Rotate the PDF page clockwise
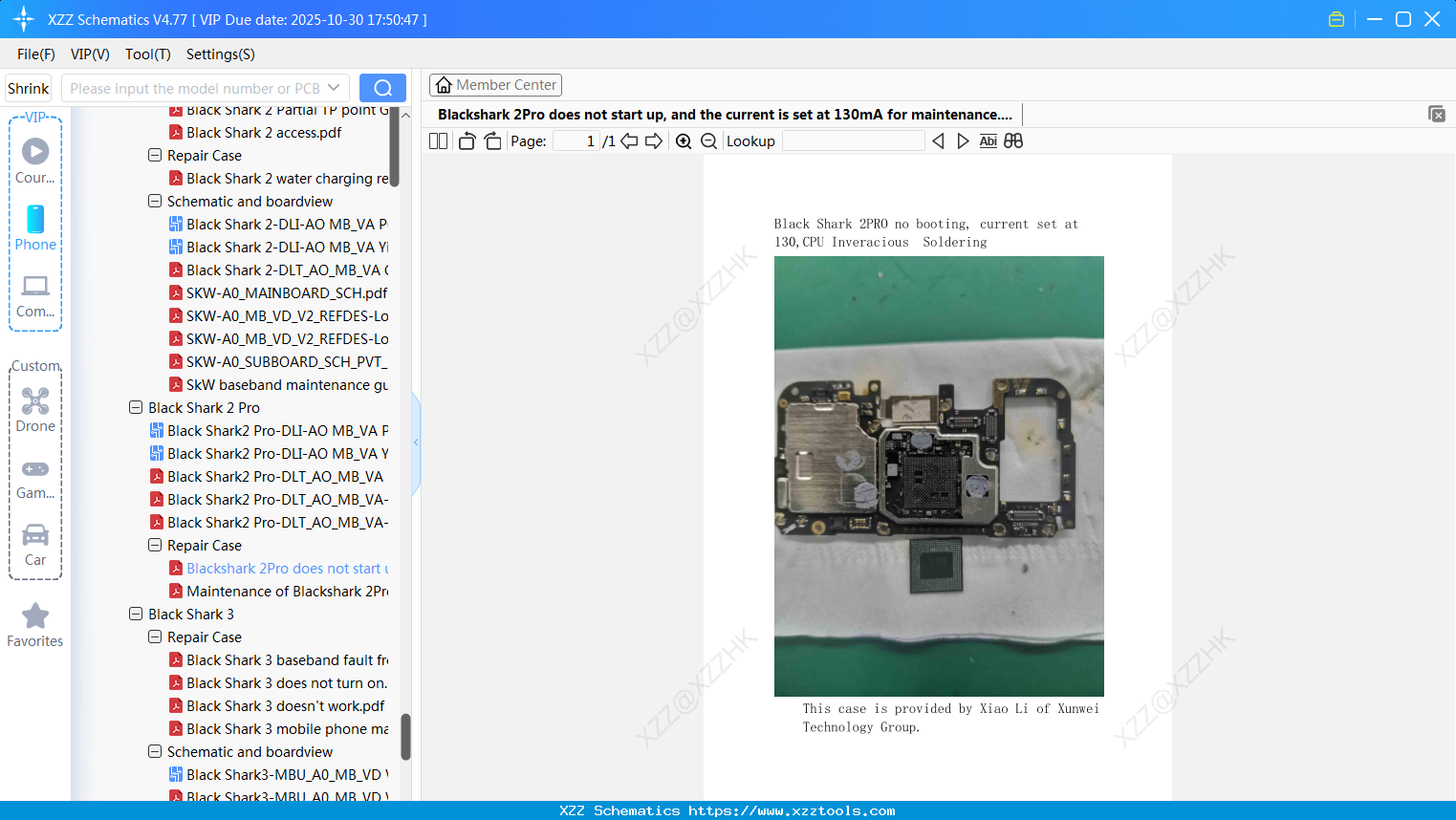The width and height of the screenshot is (1456, 820). click(x=491, y=140)
